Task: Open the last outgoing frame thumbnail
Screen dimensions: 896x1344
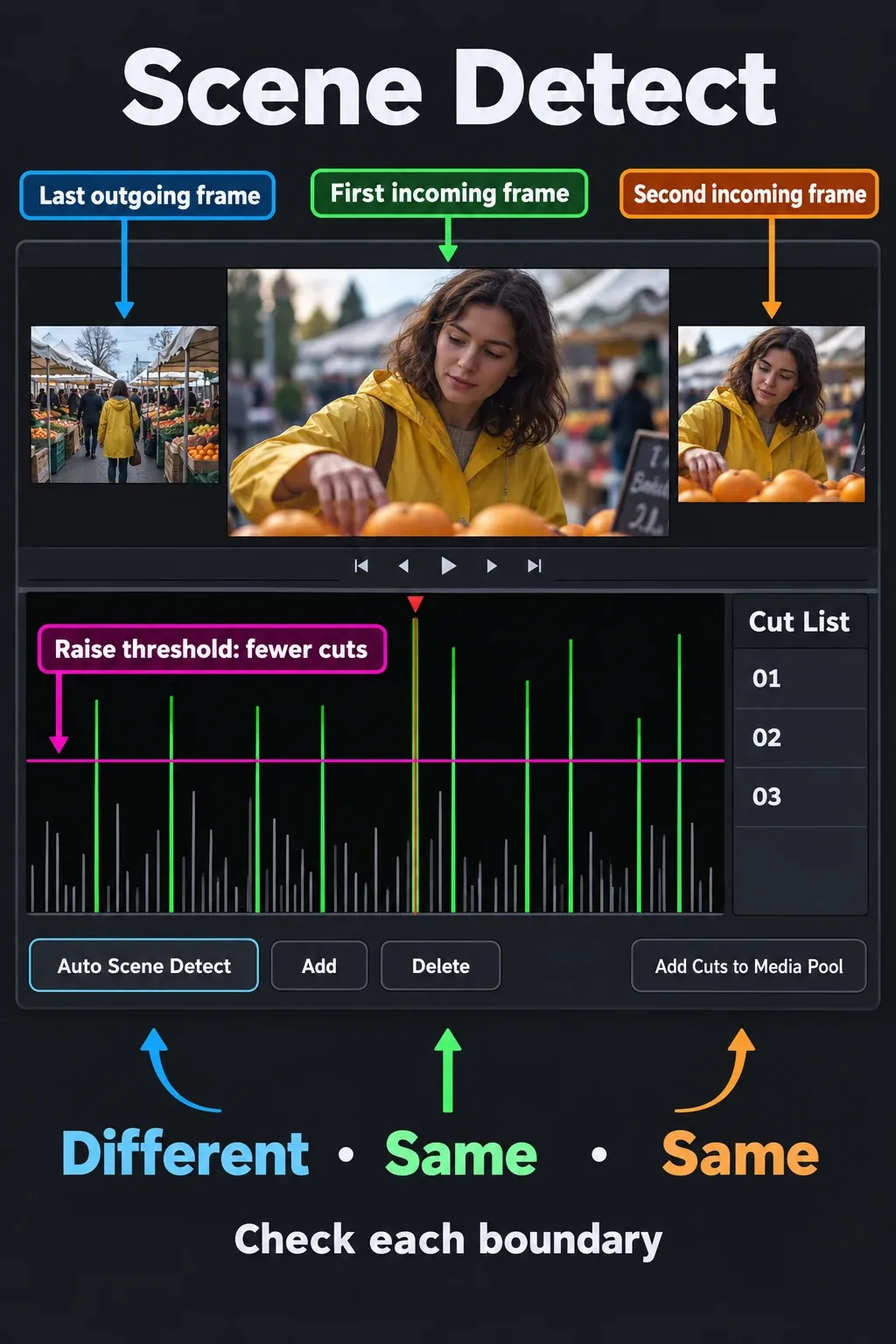Action: [125, 404]
